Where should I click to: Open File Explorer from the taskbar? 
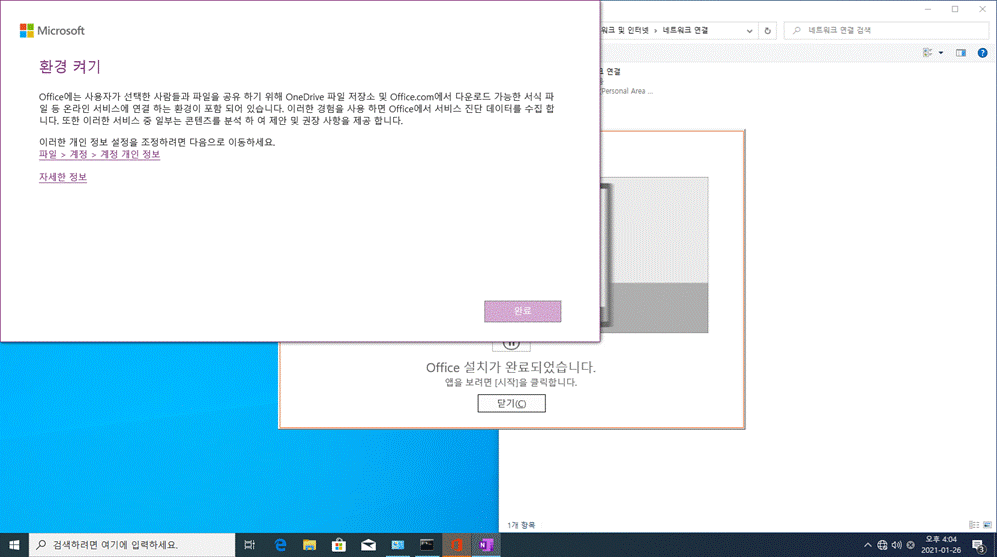310,545
